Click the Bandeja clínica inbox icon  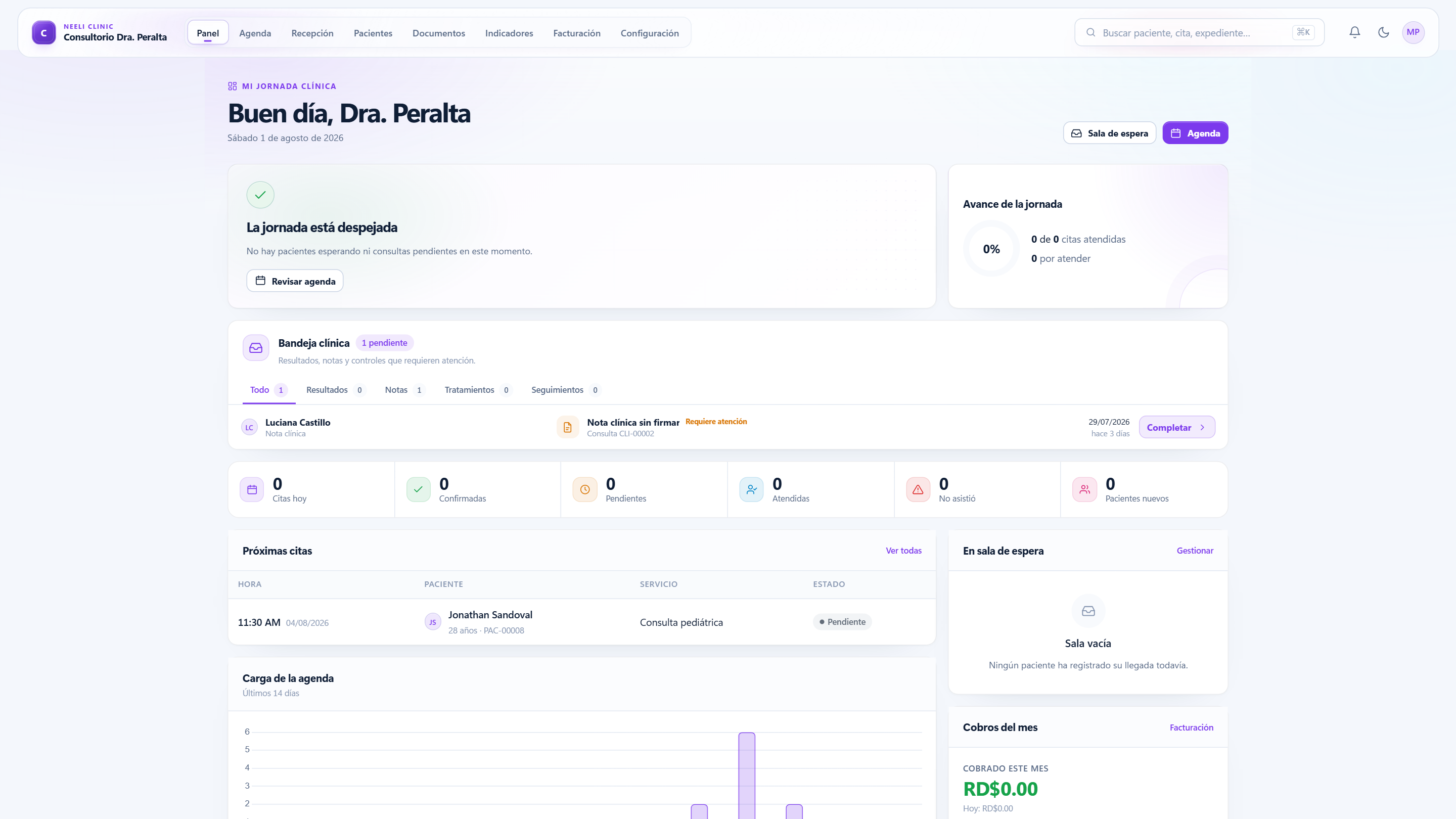point(256,348)
